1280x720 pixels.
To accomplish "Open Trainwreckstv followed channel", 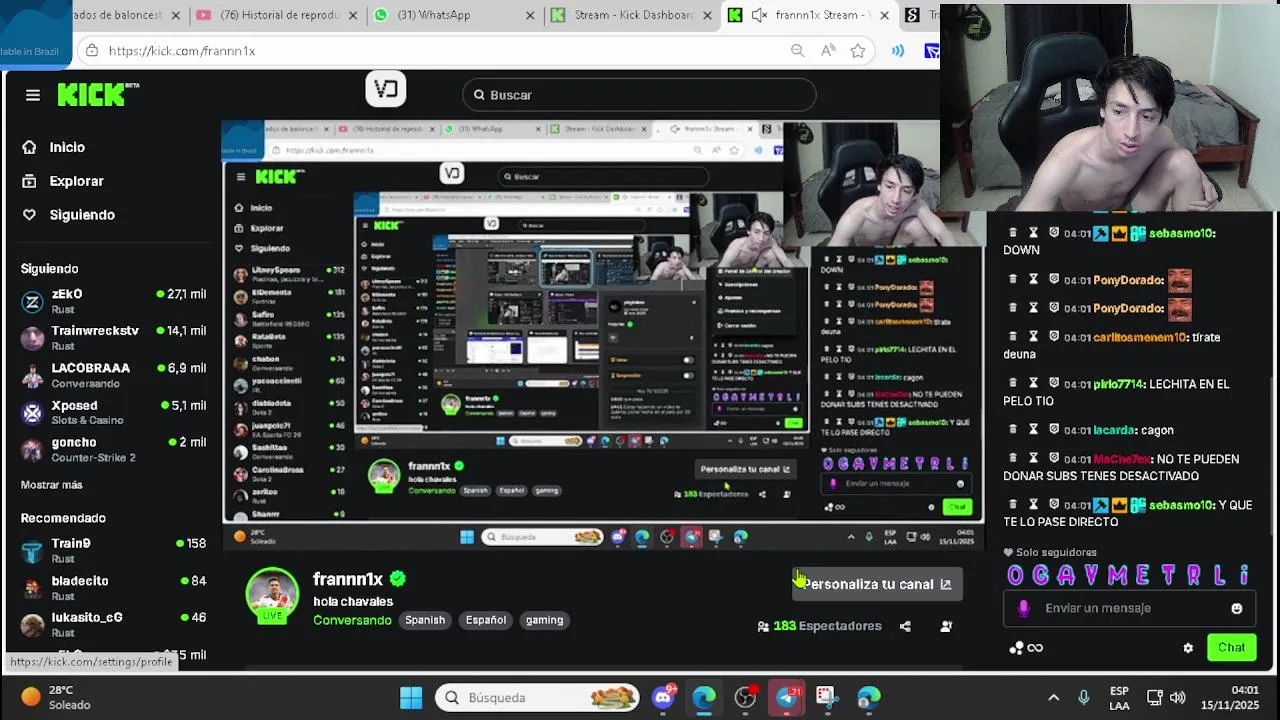I will (x=113, y=338).
